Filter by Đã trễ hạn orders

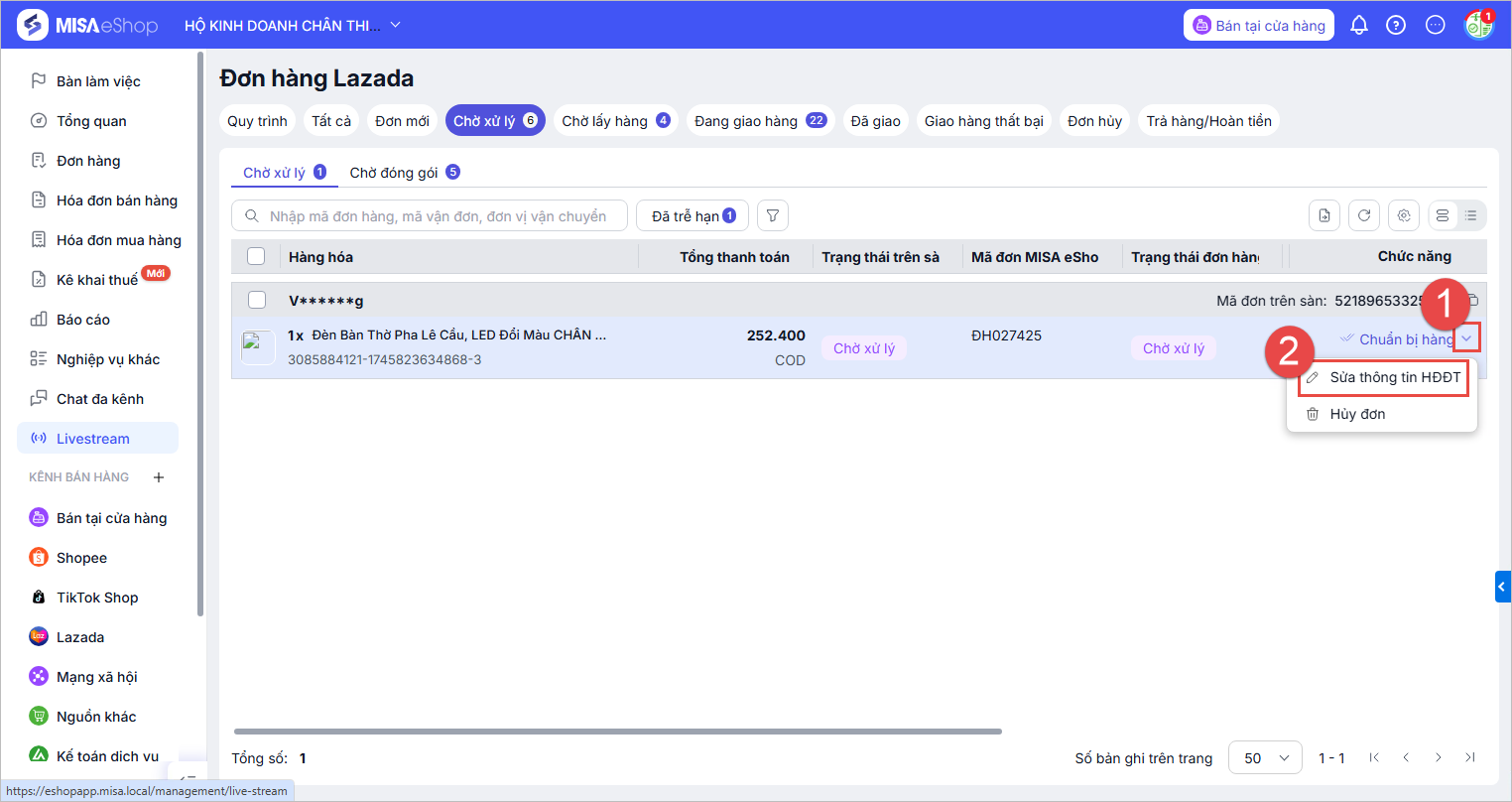pyautogui.click(x=693, y=215)
